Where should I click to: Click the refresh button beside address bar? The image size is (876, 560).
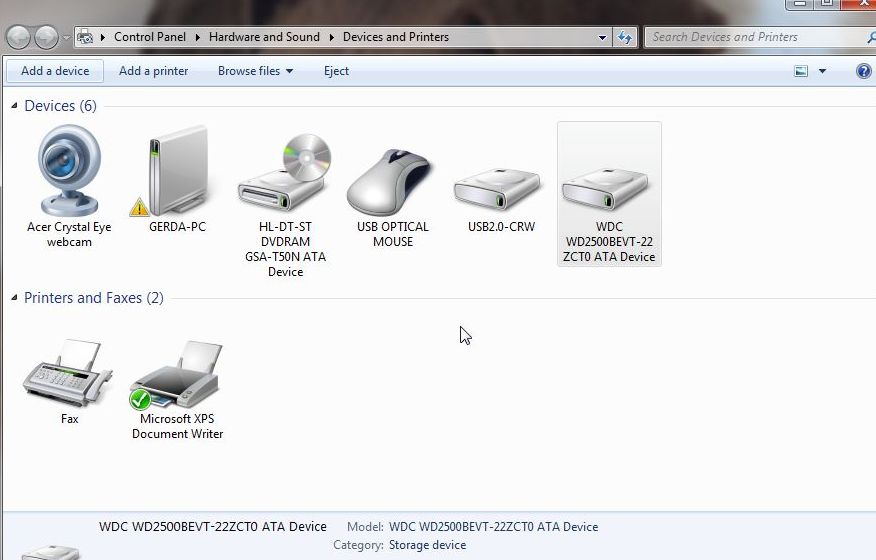[x=626, y=37]
